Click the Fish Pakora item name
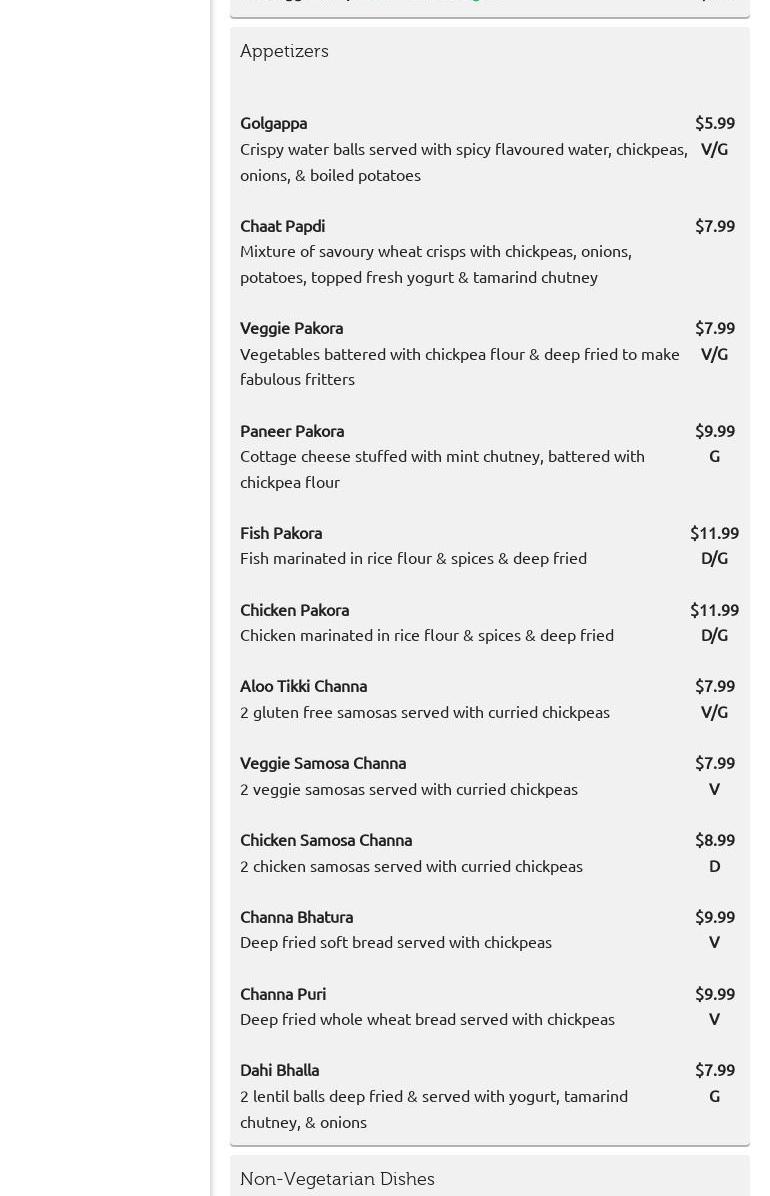 pyautogui.click(x=281, y=533)
